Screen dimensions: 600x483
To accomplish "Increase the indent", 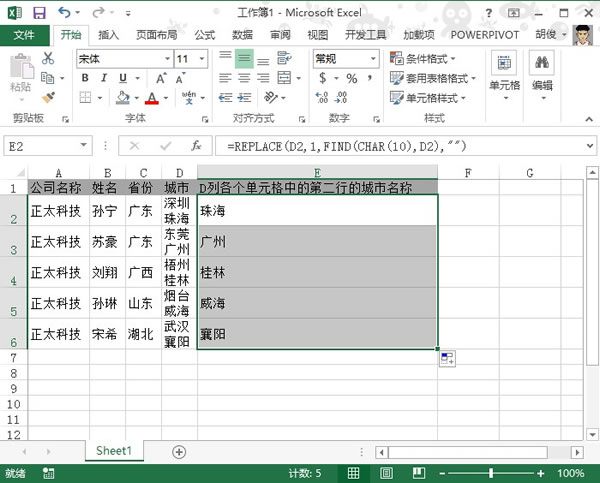I will [x=244, y=98].
